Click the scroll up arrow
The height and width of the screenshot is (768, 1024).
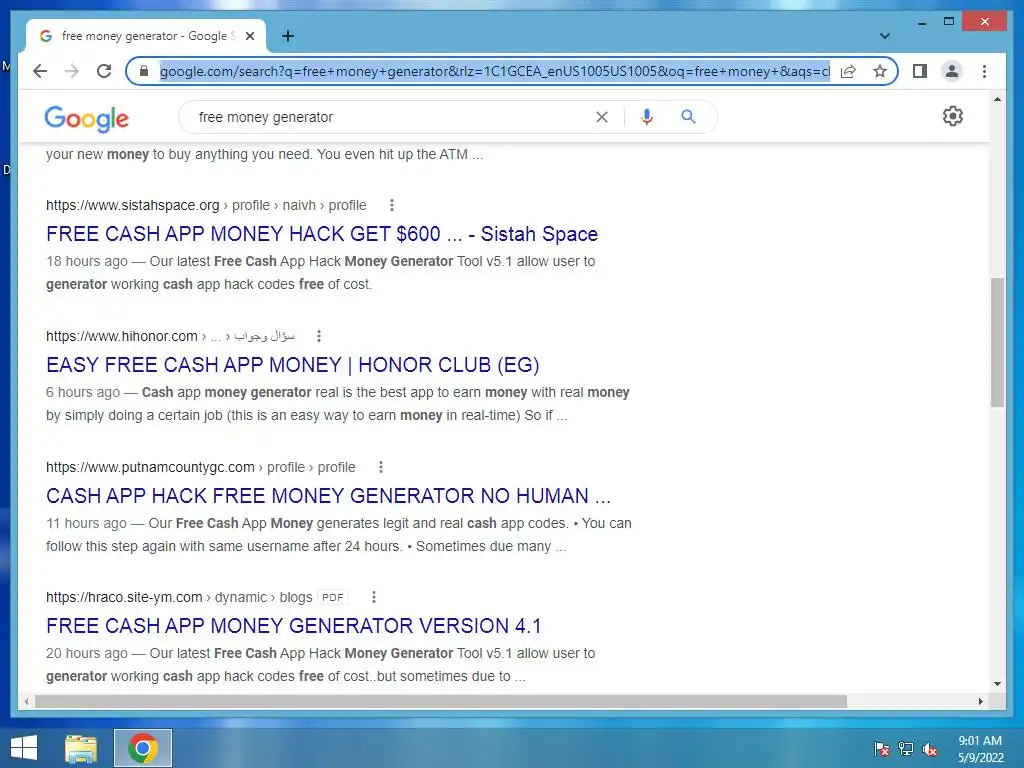(997, 99)
